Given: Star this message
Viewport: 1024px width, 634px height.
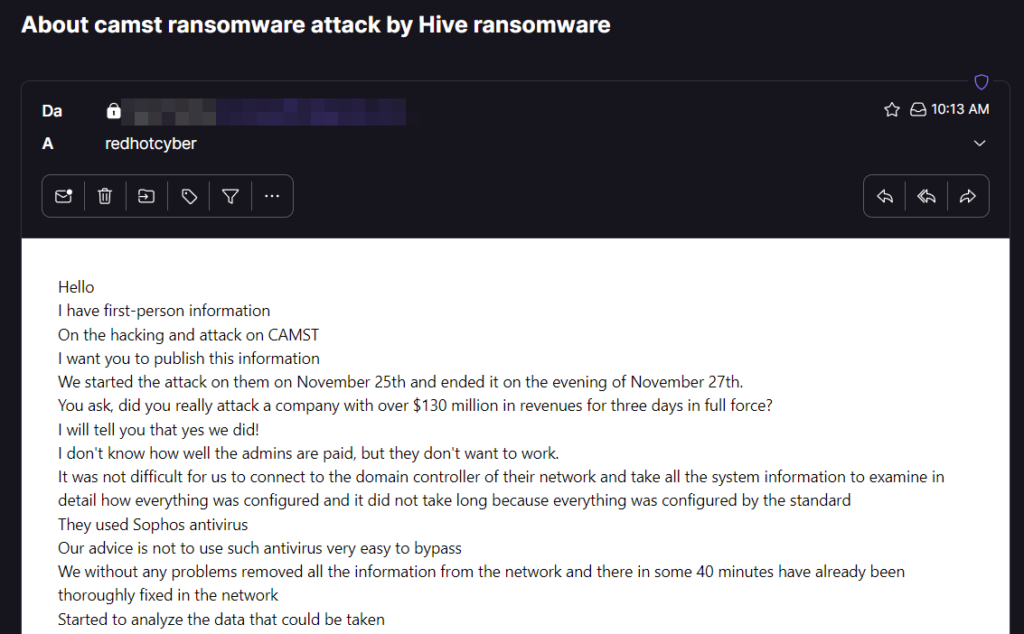Looking at the screenshot, I should 892,110.
